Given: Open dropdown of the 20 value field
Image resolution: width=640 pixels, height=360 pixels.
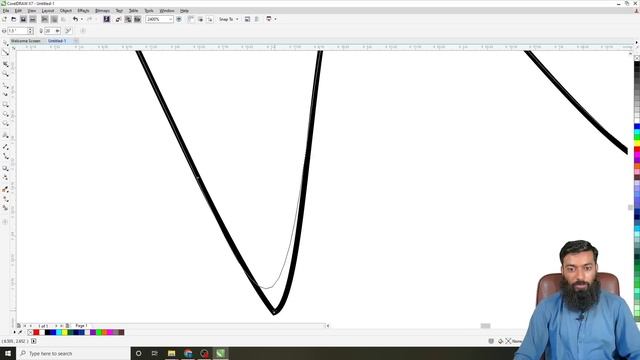Looking at the screenshot, I should [x=58, y=31].
